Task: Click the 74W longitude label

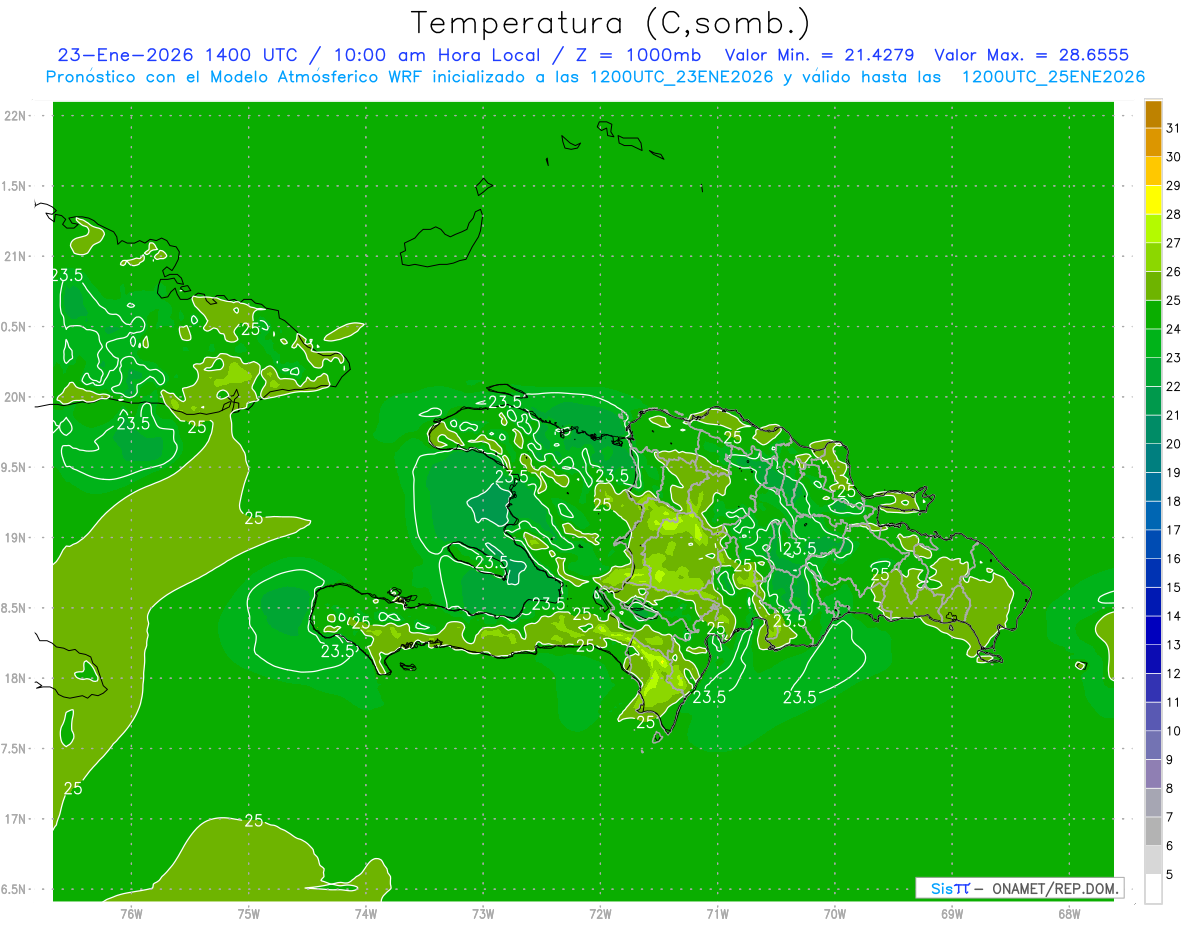Action: click(x=365, y=913)
